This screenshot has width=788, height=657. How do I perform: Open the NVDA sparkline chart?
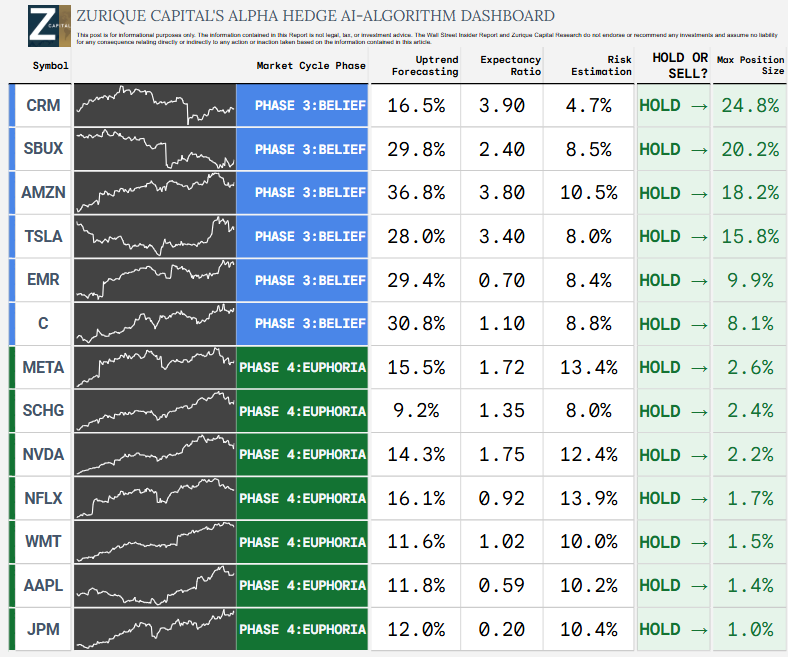click(155, 454)
